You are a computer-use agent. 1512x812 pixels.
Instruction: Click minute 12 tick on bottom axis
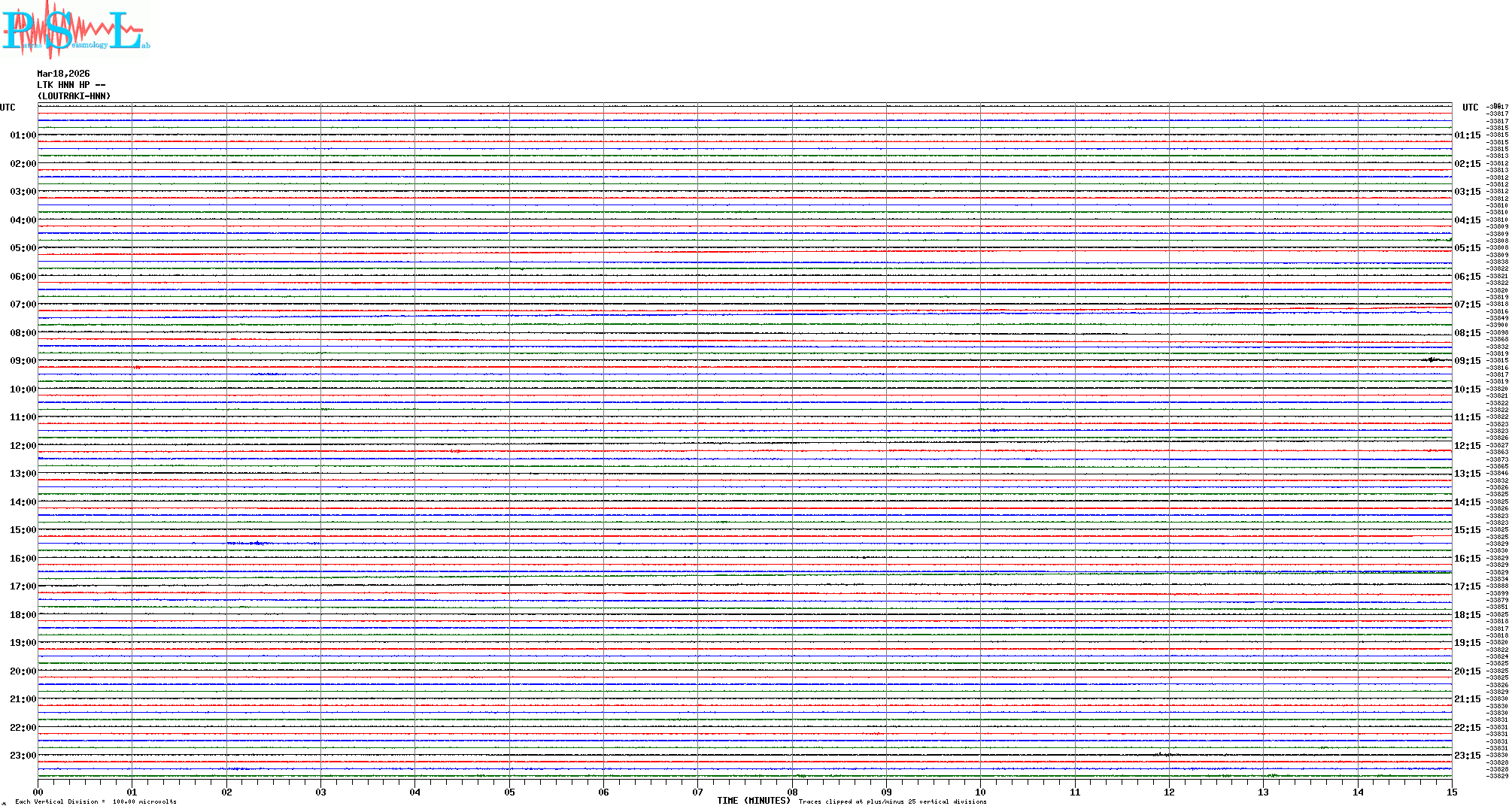[1169, 792]
